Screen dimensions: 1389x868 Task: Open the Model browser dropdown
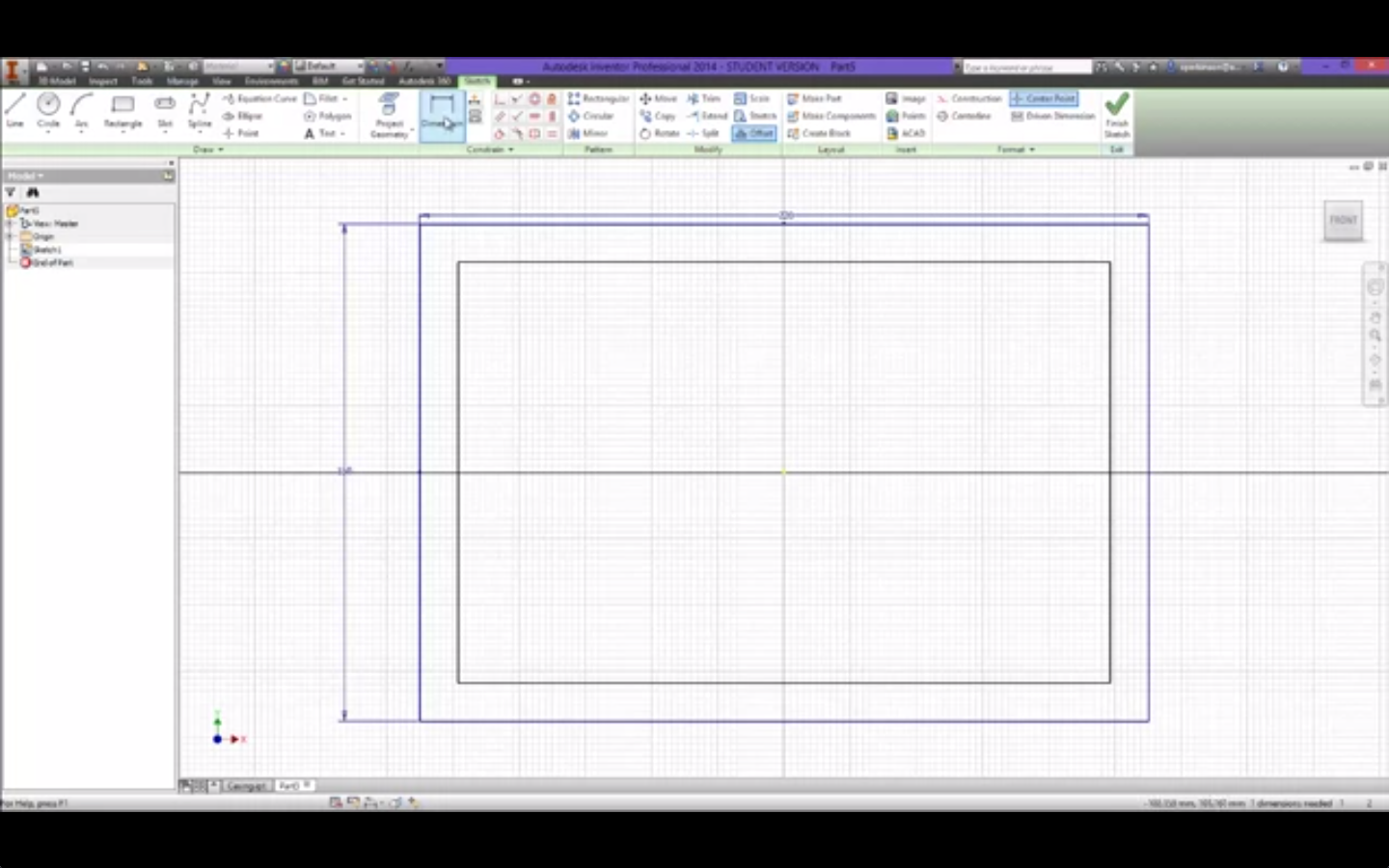click(x=25, y=176)
